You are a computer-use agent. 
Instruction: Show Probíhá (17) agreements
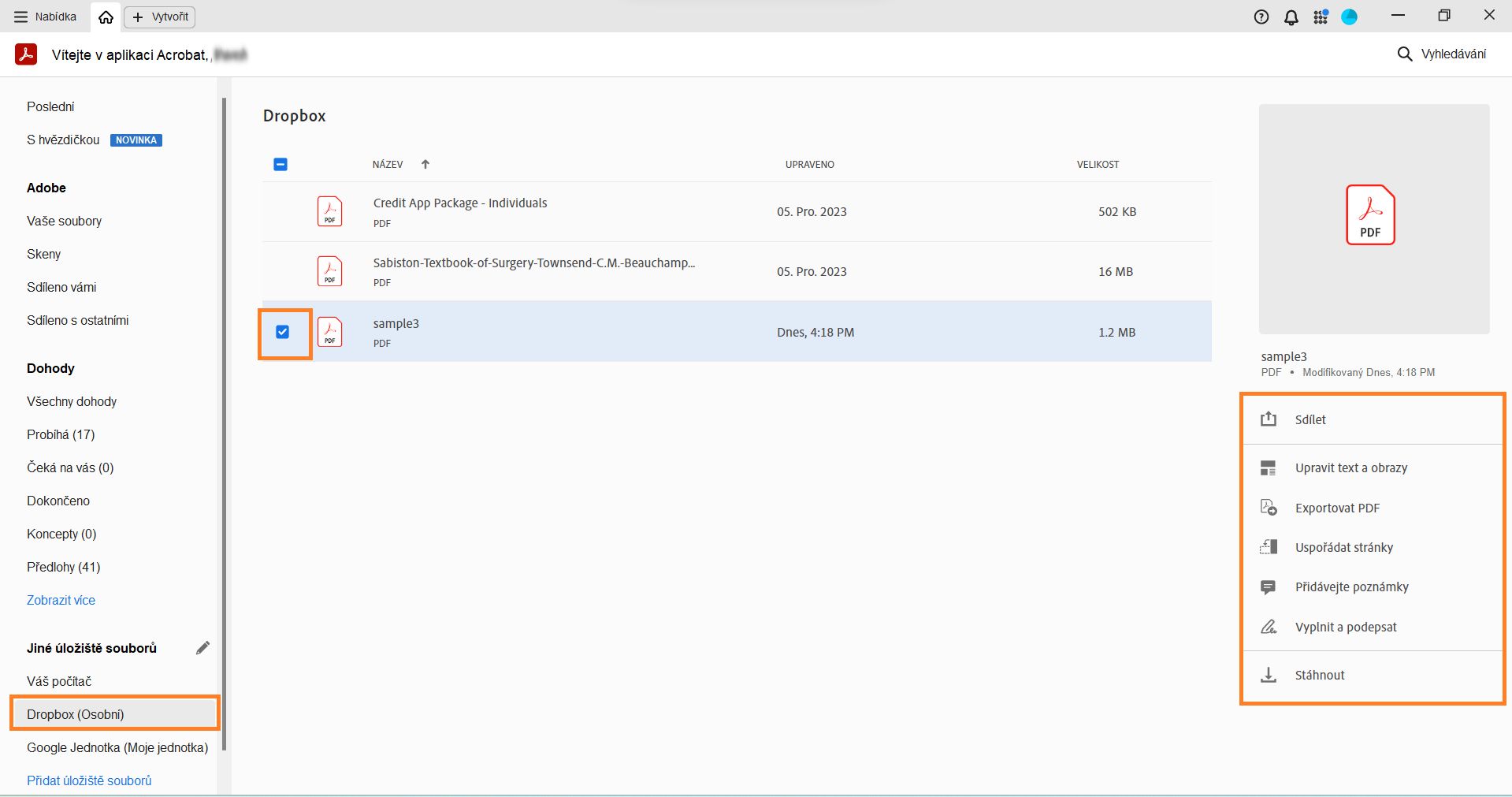[61, 434]
